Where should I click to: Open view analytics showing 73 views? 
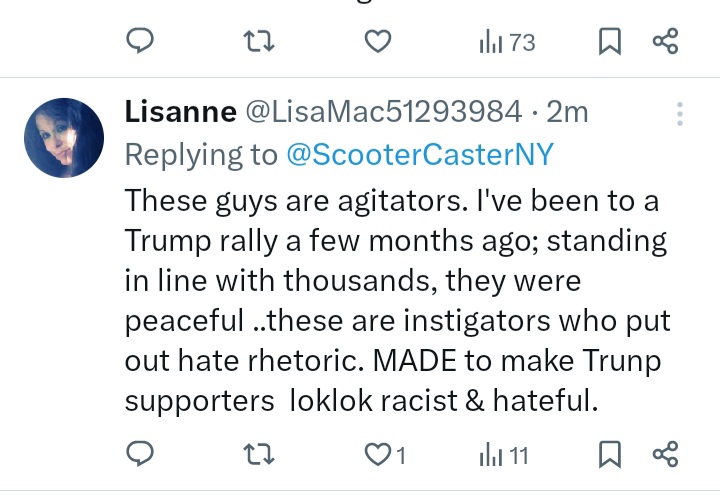click(x=491, y=42)
